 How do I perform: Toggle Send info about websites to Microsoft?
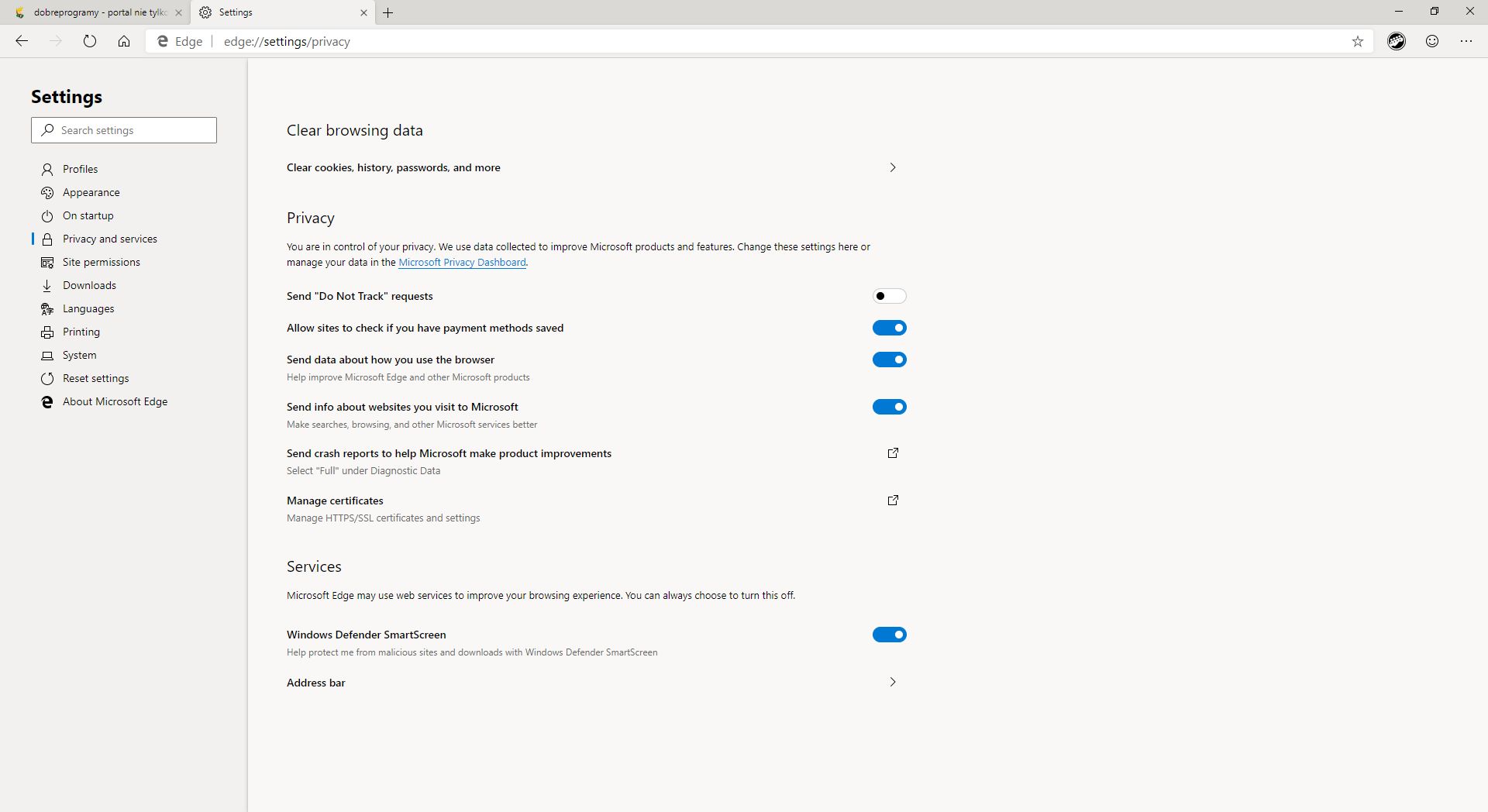(890, 407)
